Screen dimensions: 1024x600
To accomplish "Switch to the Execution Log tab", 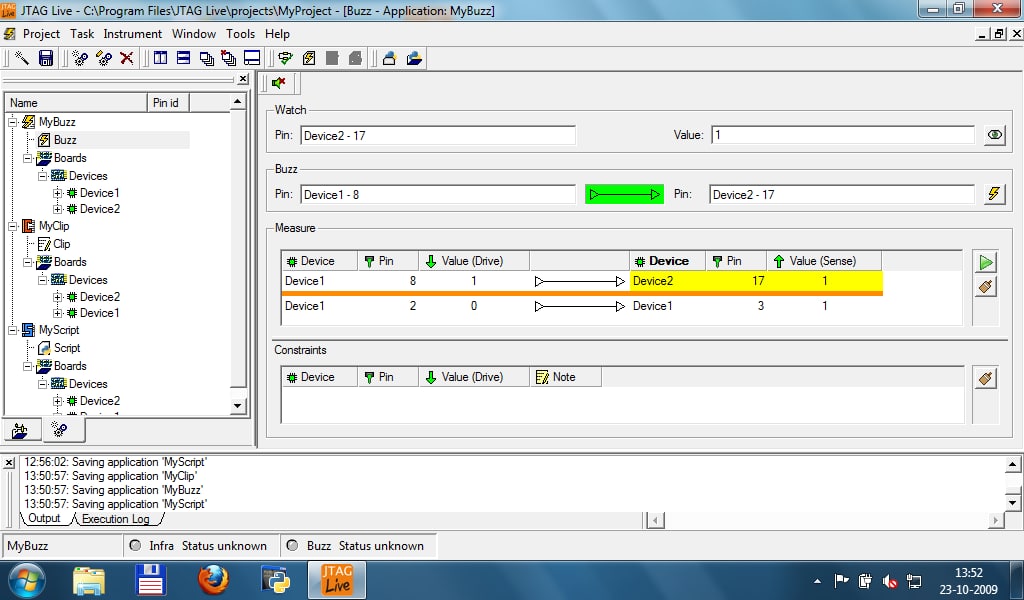I will pyautogui.click(x=116, y=519).
